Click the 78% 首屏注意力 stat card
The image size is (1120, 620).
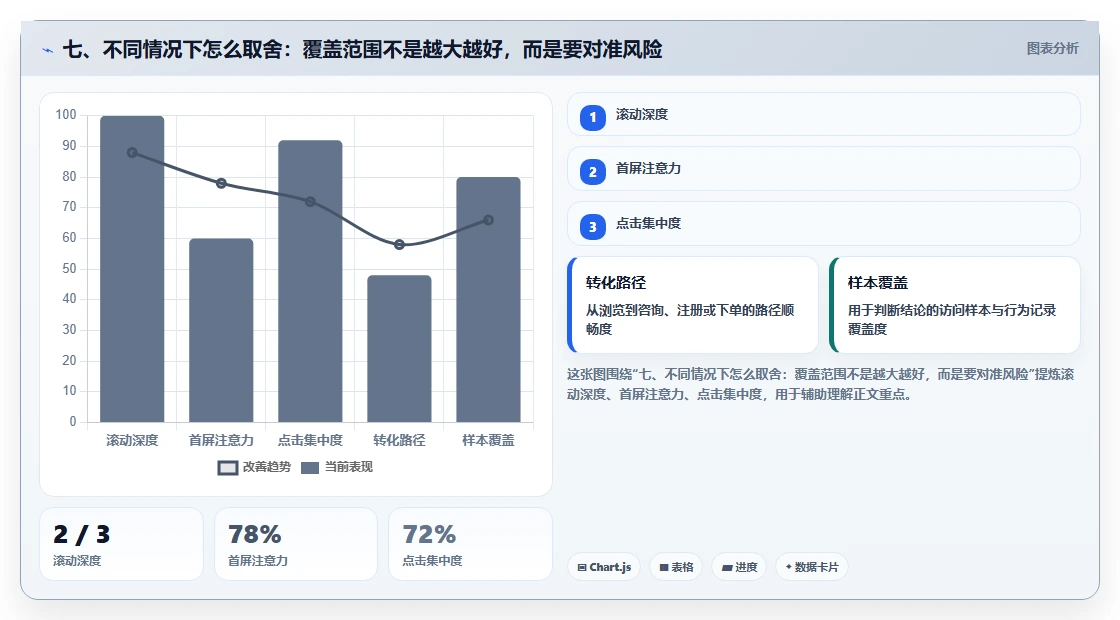coord(296,544)
